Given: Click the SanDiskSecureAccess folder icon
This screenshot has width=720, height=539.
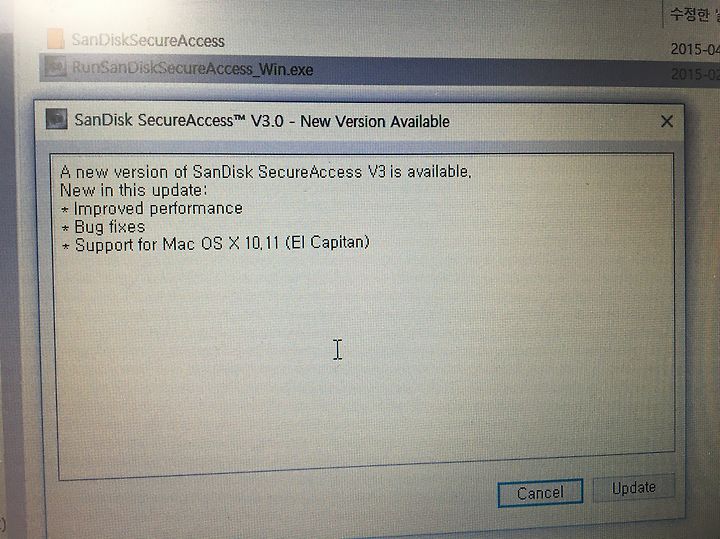Looking at the screenshot, I should click(56, 39).
